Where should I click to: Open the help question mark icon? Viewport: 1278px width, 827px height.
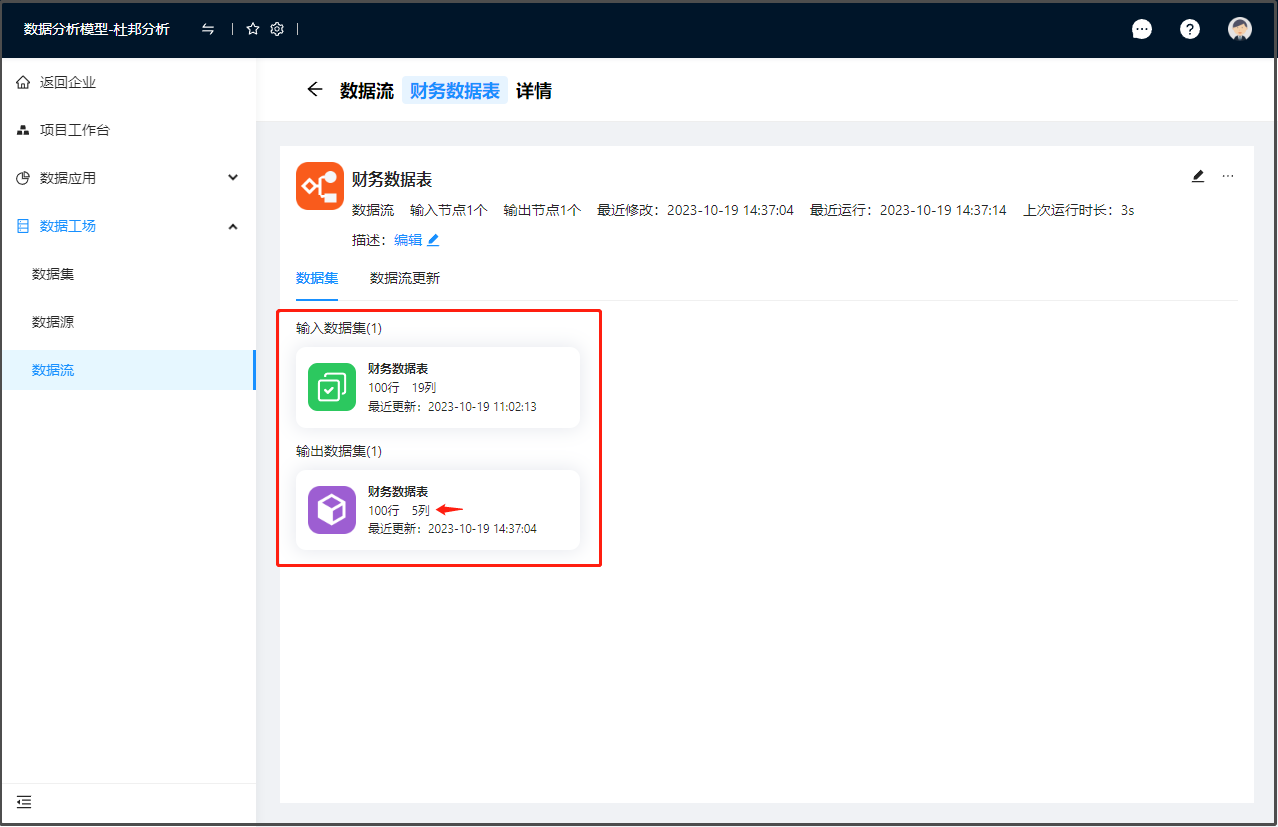click(x=1189, y=29)
